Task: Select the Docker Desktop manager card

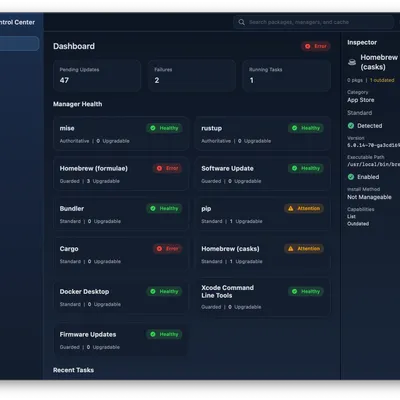Action: click(121, 297)
